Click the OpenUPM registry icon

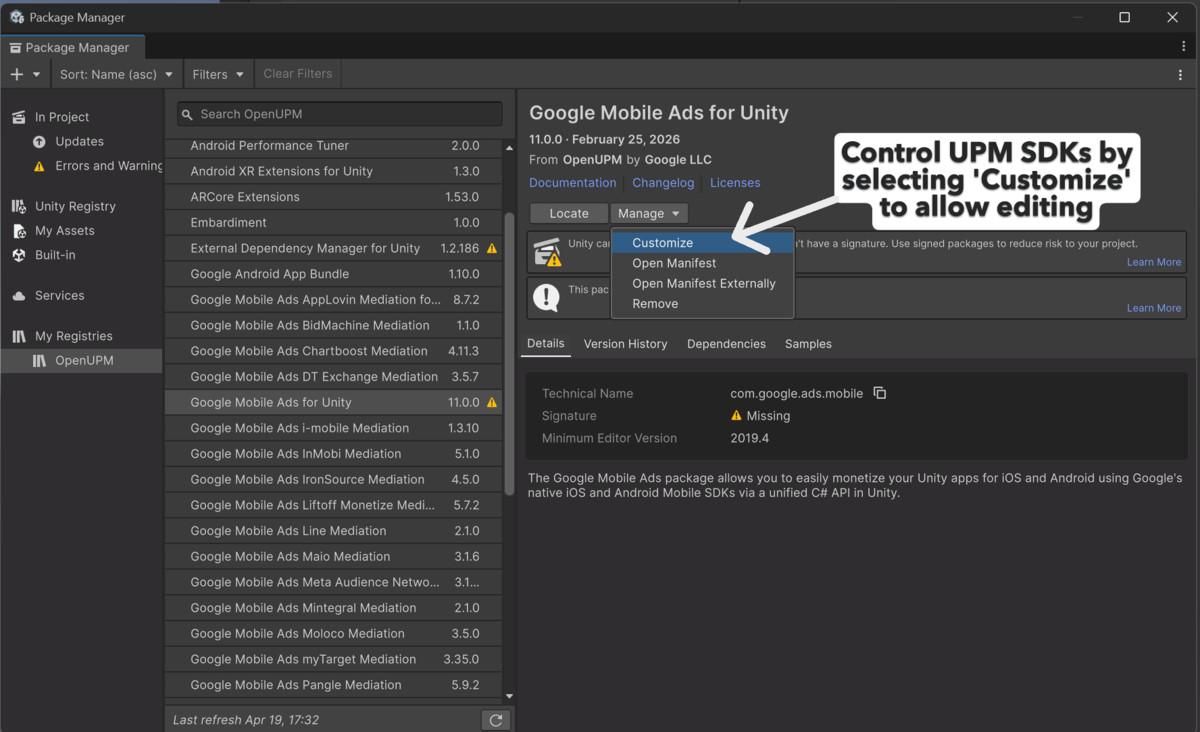pyautogui.click(x=39, y=361)
